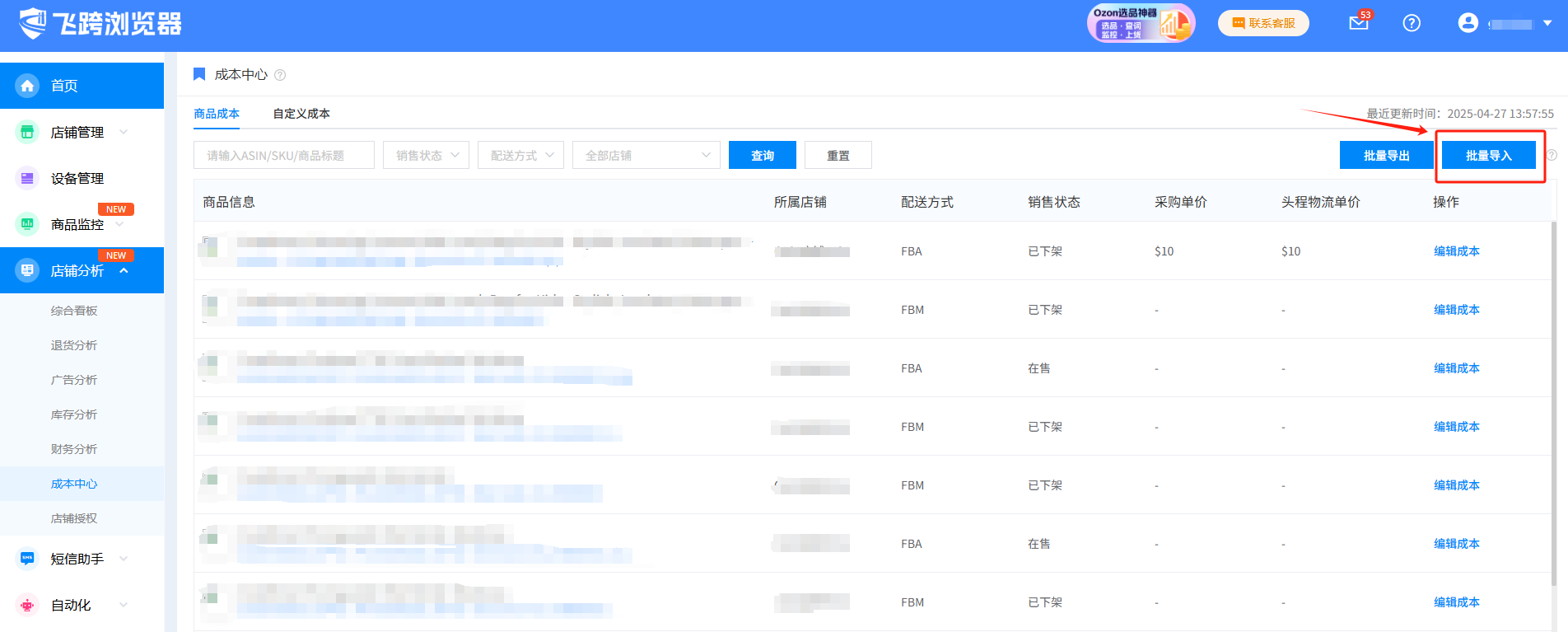Click the 短信助手 SMS icon

click(x=27, y=559)
